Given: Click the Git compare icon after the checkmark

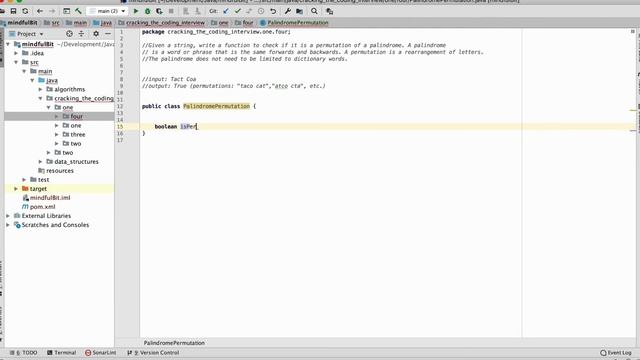Looking at the screenshot, I should [x=249, y=11].
